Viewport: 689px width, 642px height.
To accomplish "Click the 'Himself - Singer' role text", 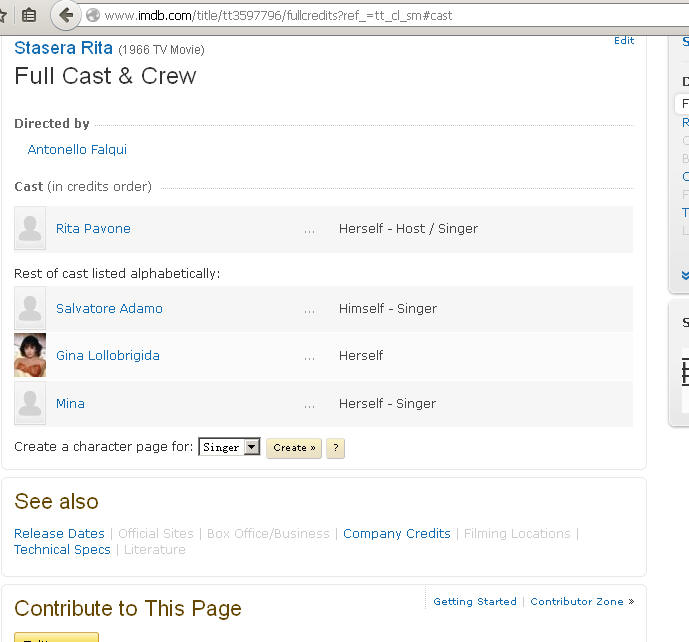I will click(388, 308).
